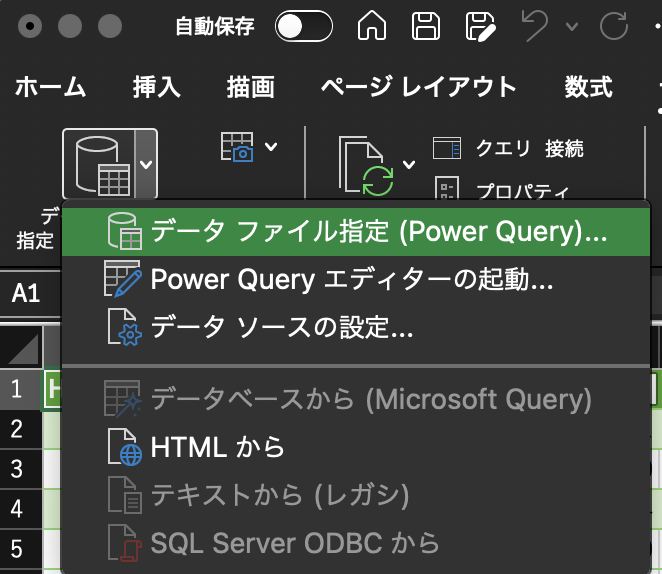Choose Power Query エディターの起動... menu item
The height and width of the screenshot is (574, 662).
[x=355, y=279]
